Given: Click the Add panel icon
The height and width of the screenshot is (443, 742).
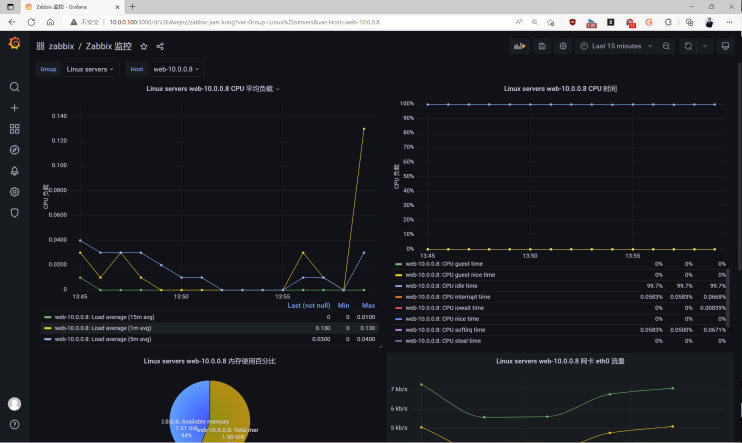Looking at the screenshot, I should (520, 46).
